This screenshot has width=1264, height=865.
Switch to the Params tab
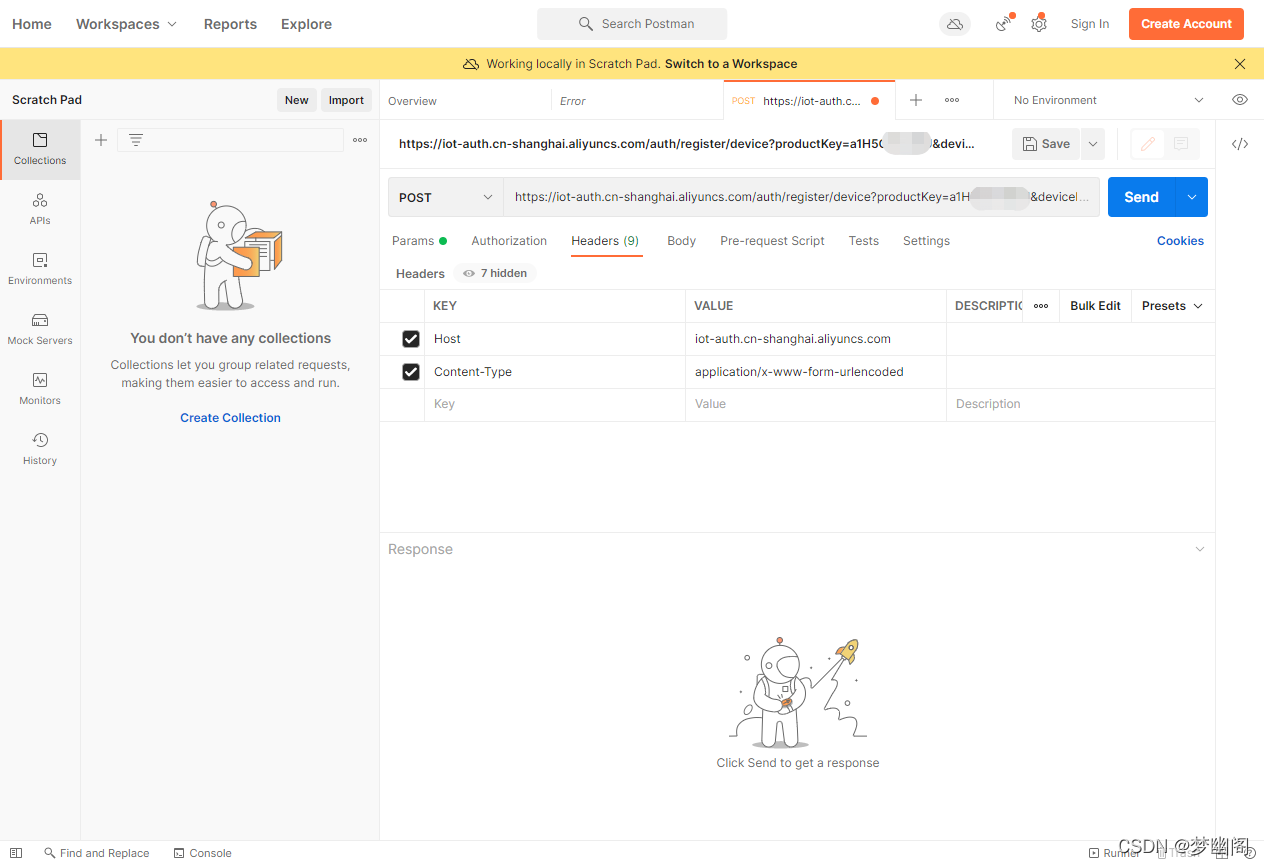pos(419,241)
